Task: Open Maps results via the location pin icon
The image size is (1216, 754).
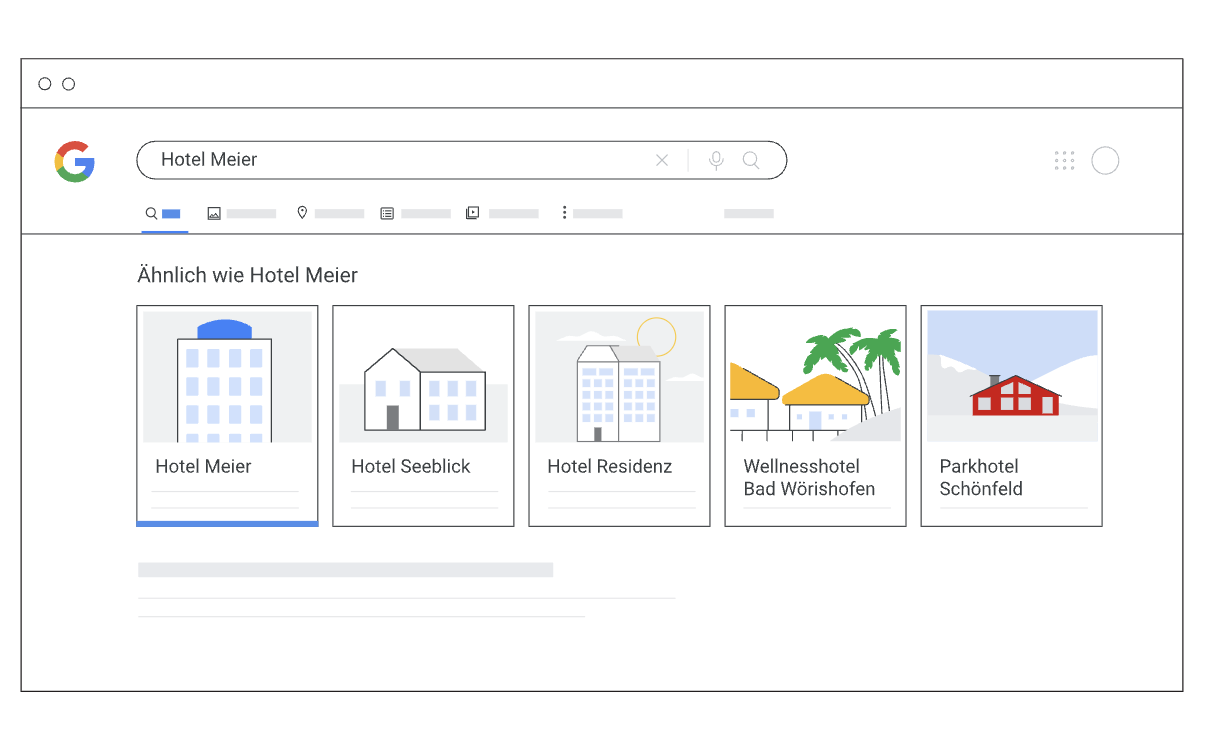Action: pos(302,213)
